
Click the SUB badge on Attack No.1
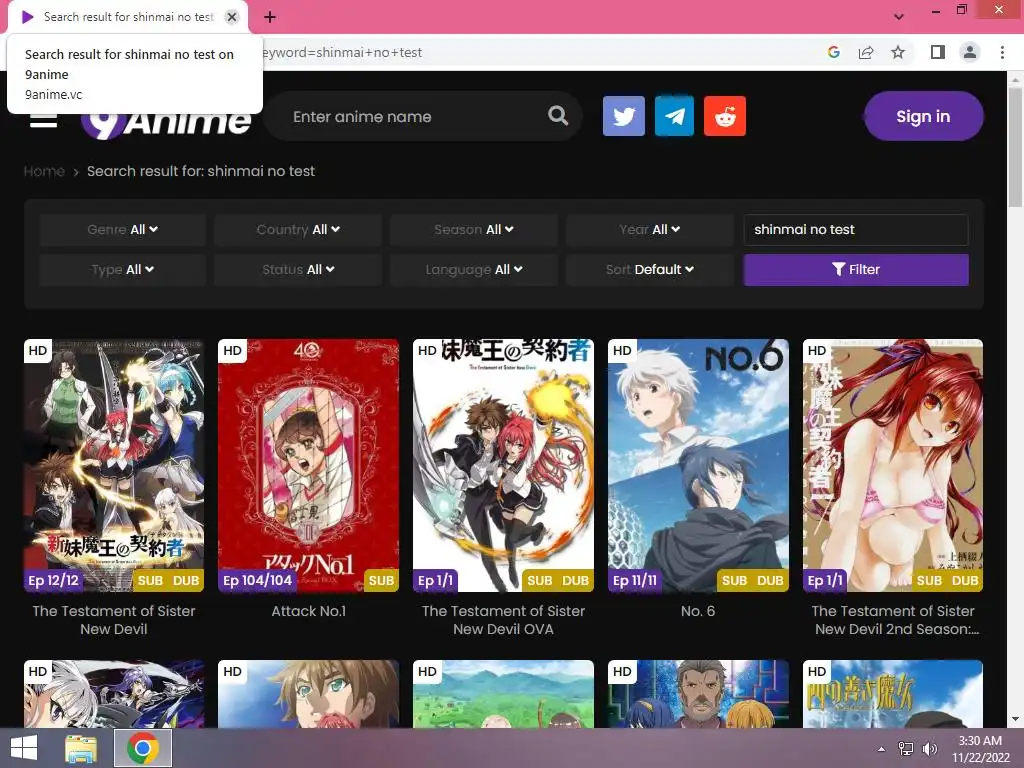pos(381,580)
